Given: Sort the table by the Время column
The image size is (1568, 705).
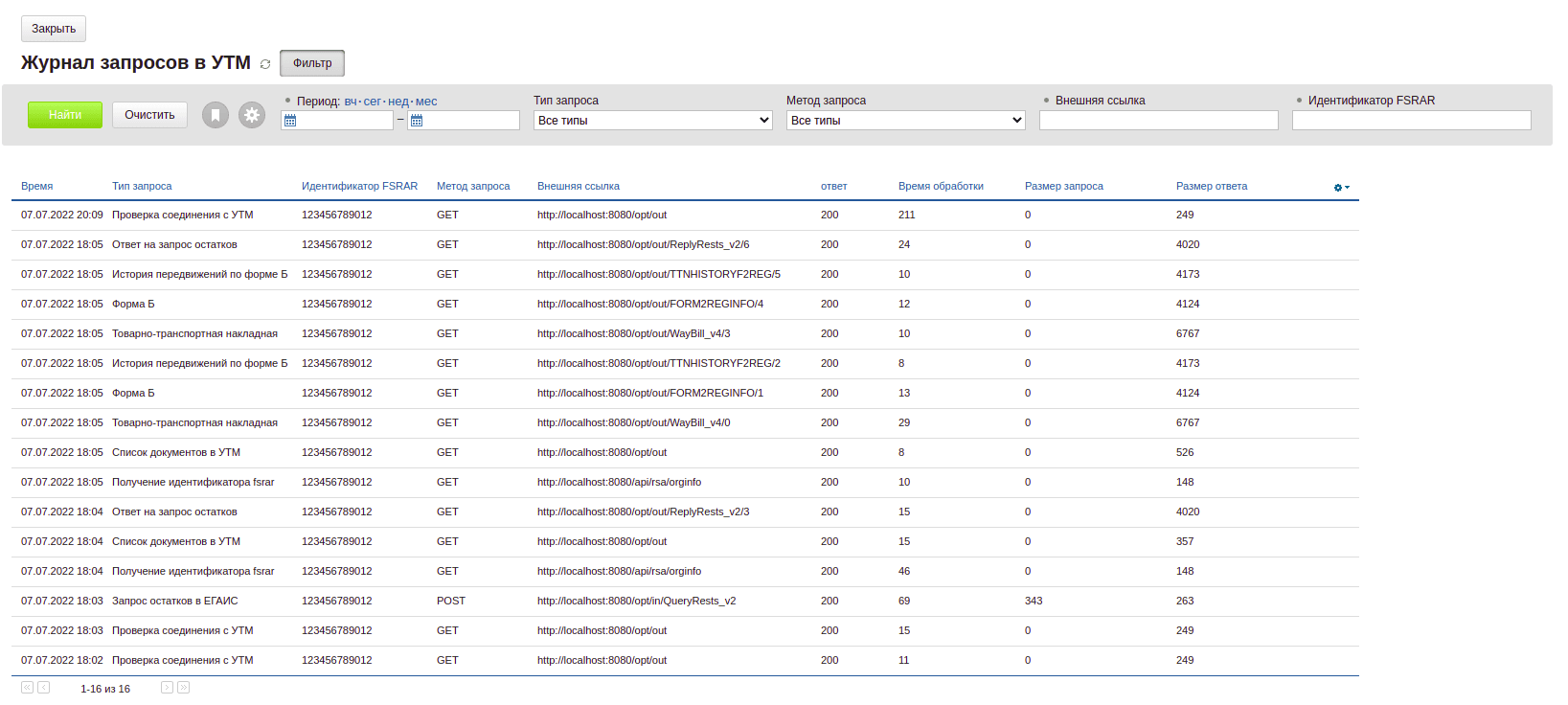Looking at the screenshot, I should click(37, 187).
